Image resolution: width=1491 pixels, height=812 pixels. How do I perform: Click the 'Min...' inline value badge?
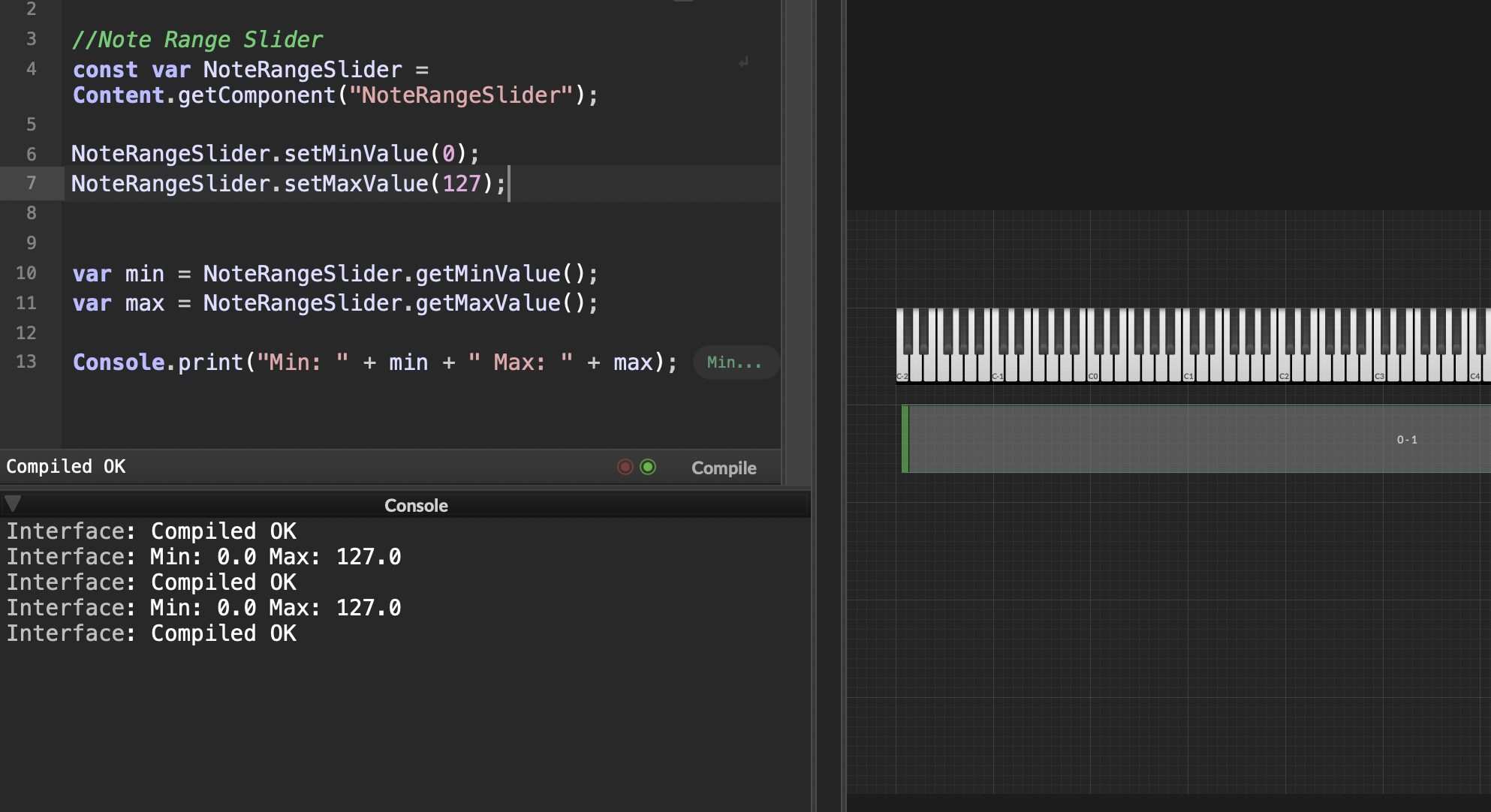click(x=735, y=362)
